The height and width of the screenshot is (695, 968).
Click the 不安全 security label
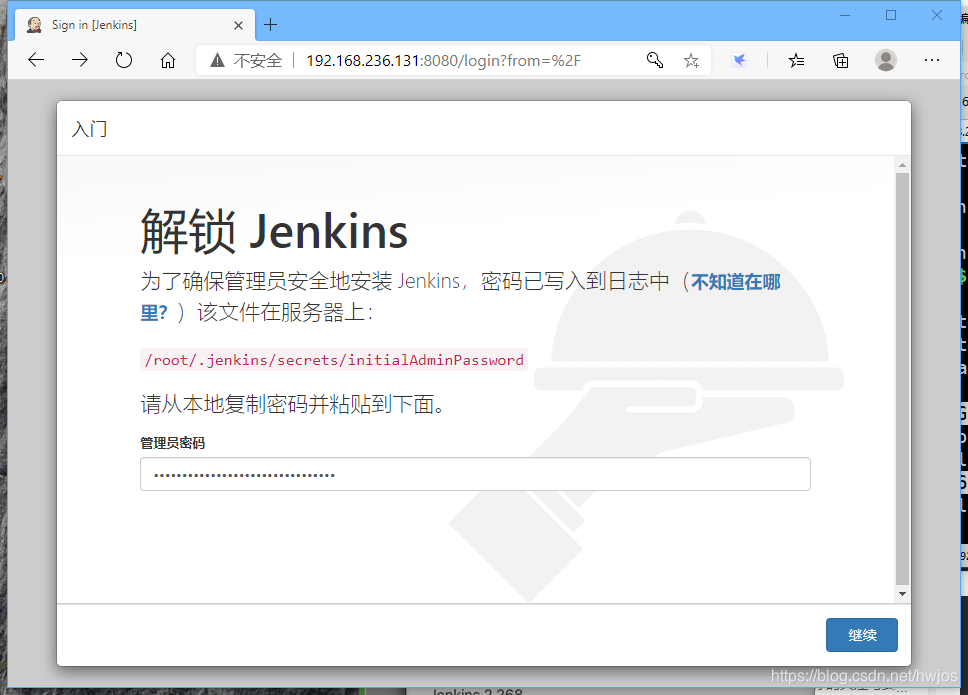click(x=257, y=60)
